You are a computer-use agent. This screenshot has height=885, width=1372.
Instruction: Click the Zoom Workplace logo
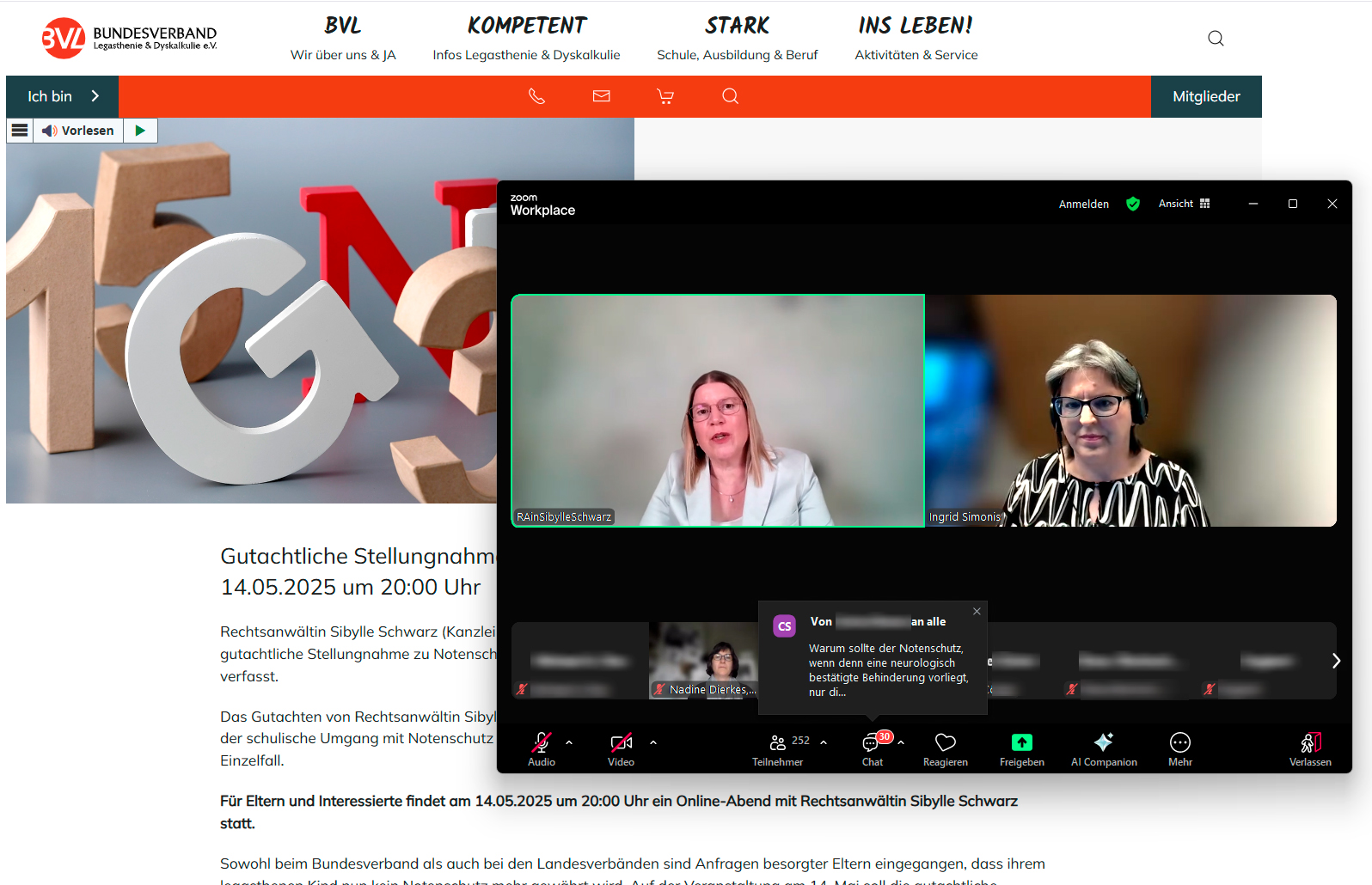point(542,204)
